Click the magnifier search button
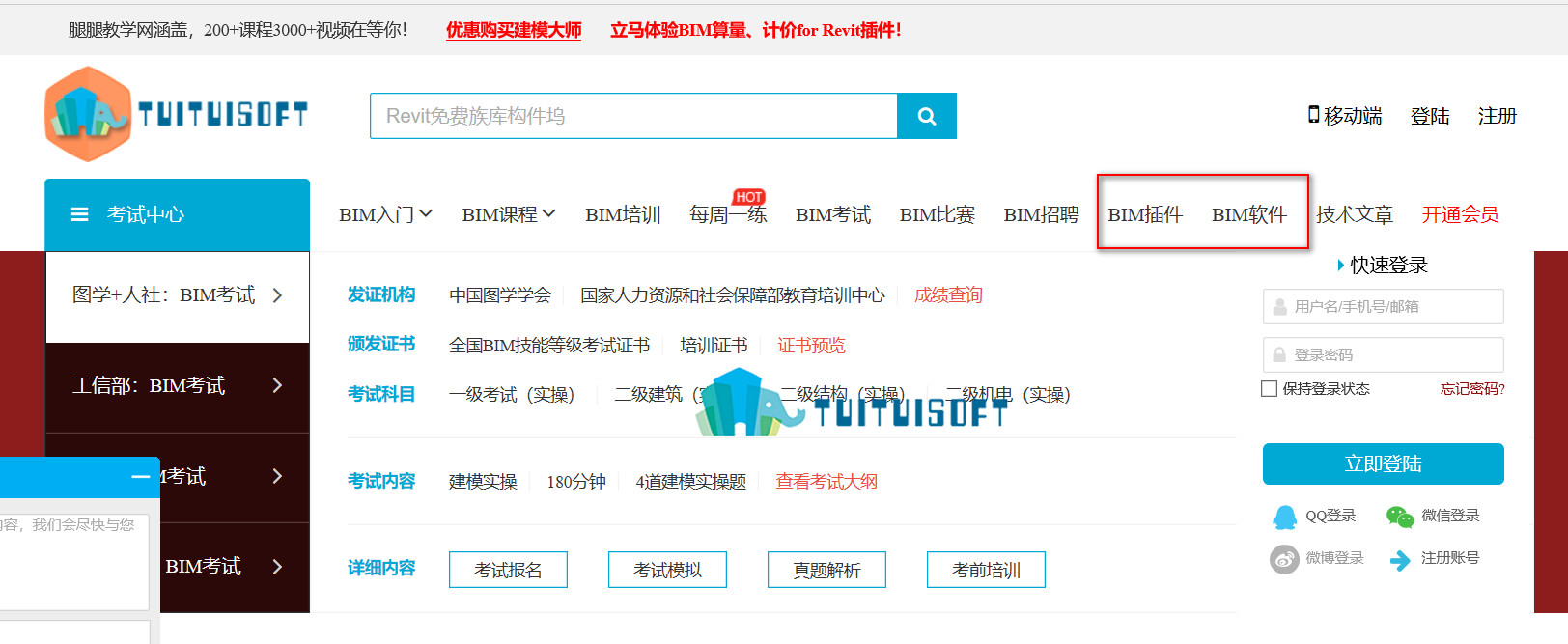The width and height of the screenshot is (1568, 644). [927, 116]
